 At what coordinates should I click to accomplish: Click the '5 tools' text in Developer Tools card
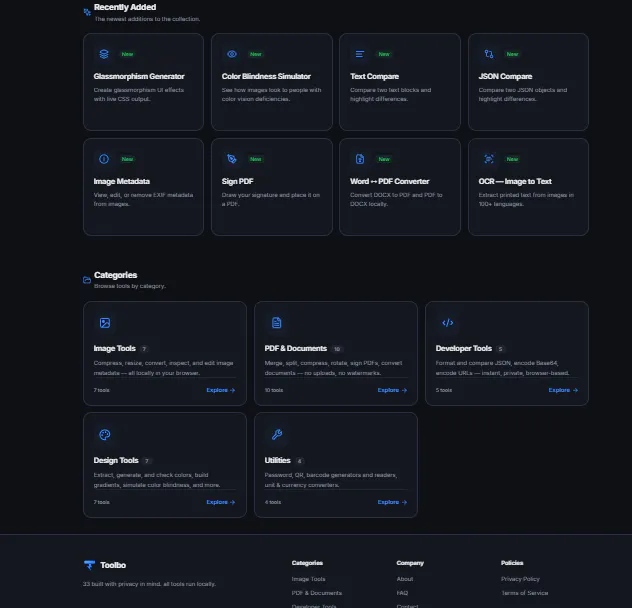(444, 390)
